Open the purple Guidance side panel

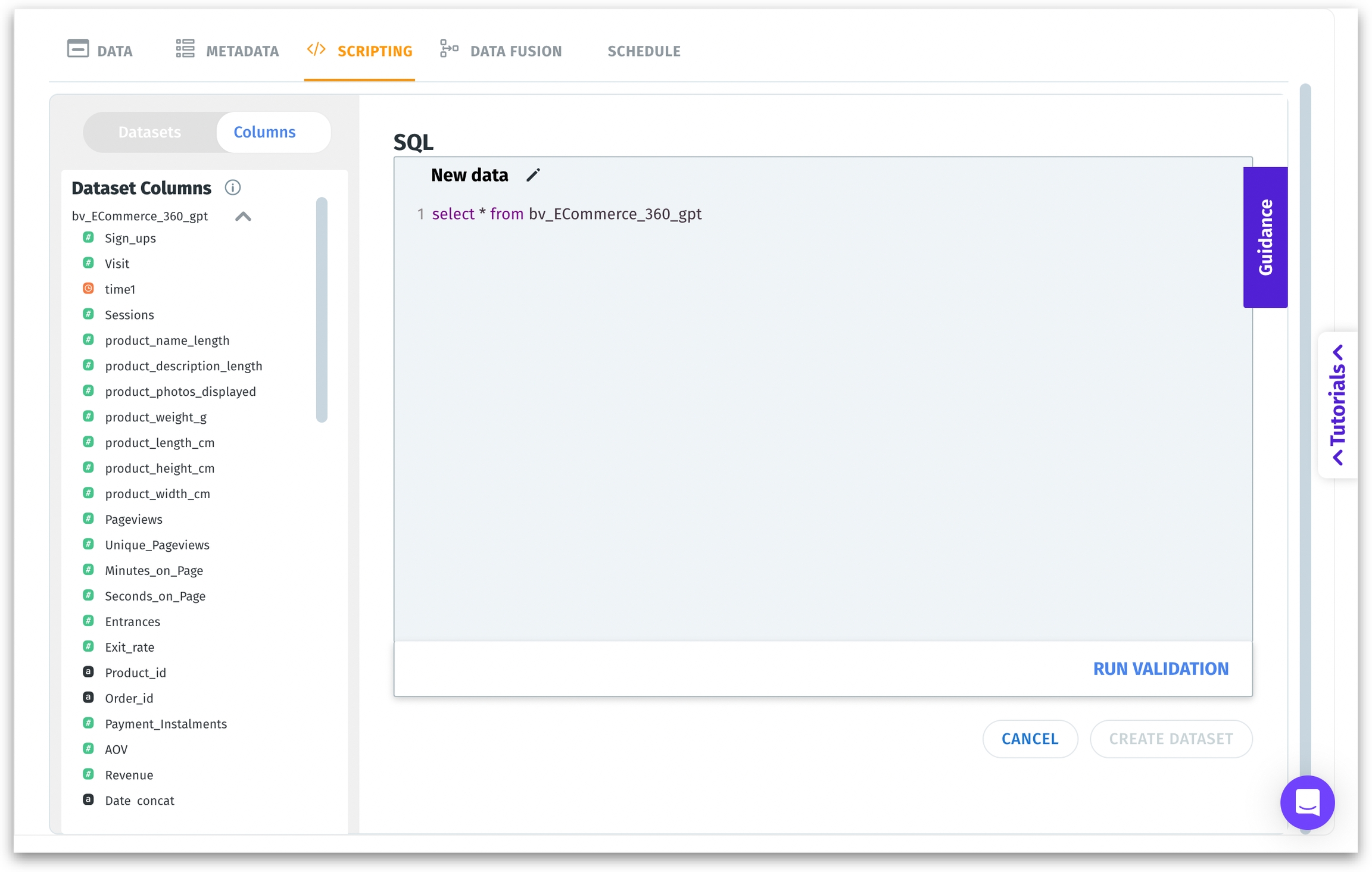coord(1265,237)
